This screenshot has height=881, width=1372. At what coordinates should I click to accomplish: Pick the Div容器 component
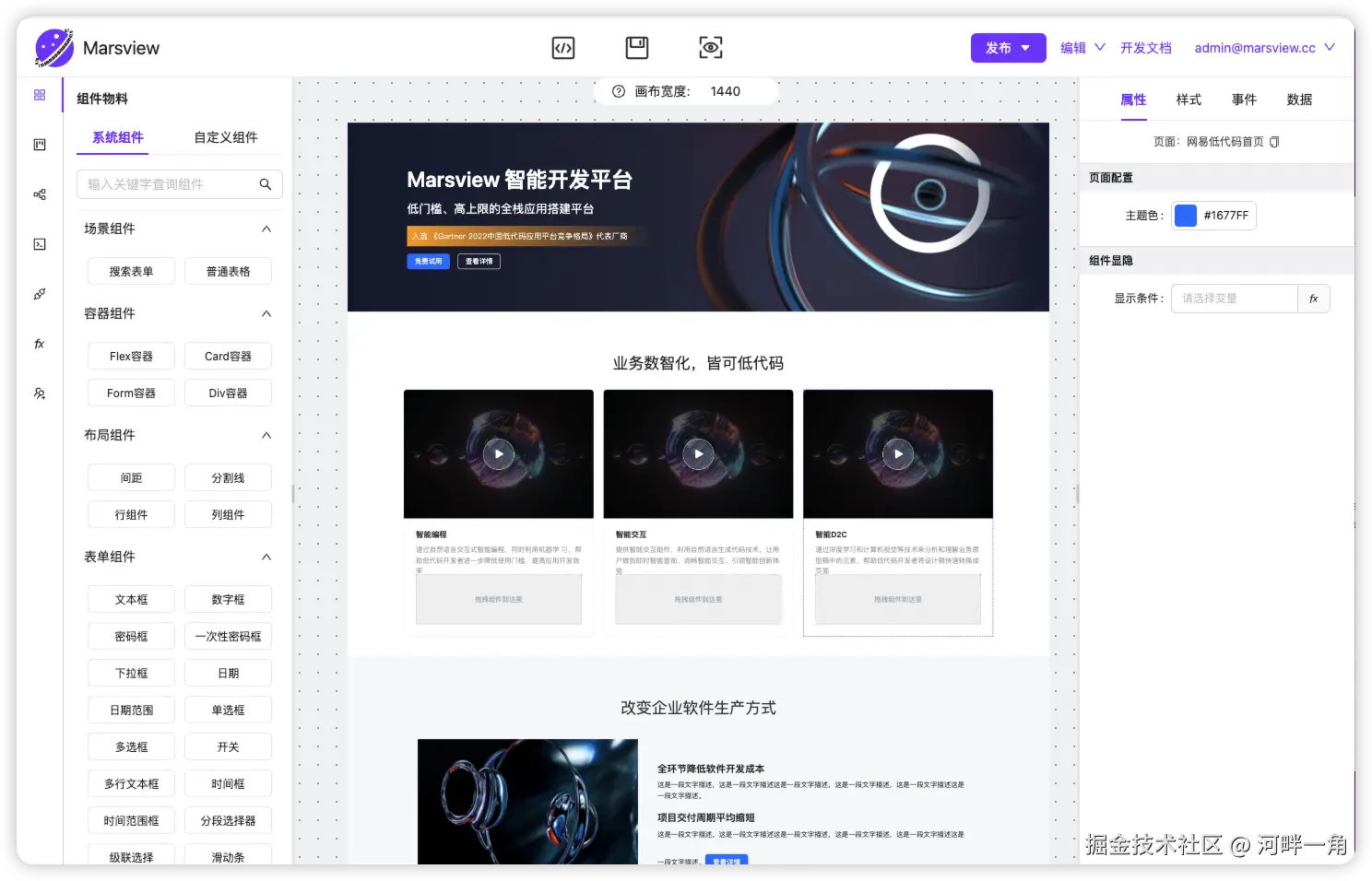click(228, 394)
